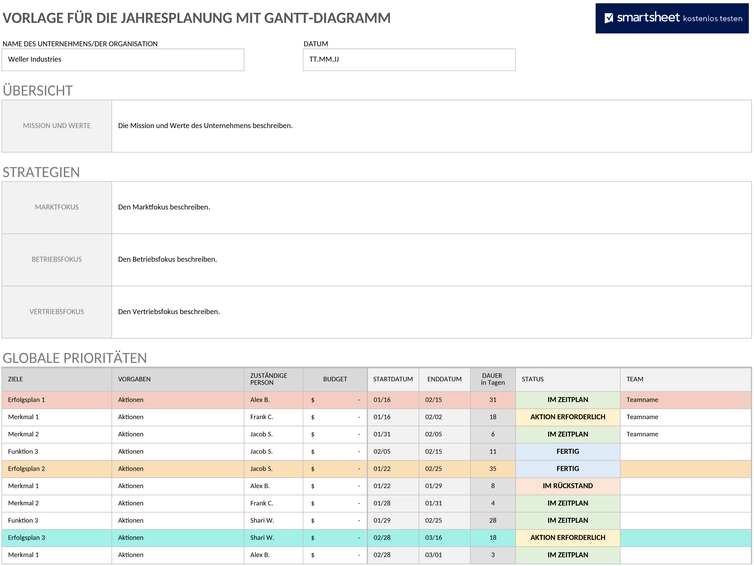
Task: Click the text 'Den Vertriebsfokus beschreiben.'
Action: 169,312
